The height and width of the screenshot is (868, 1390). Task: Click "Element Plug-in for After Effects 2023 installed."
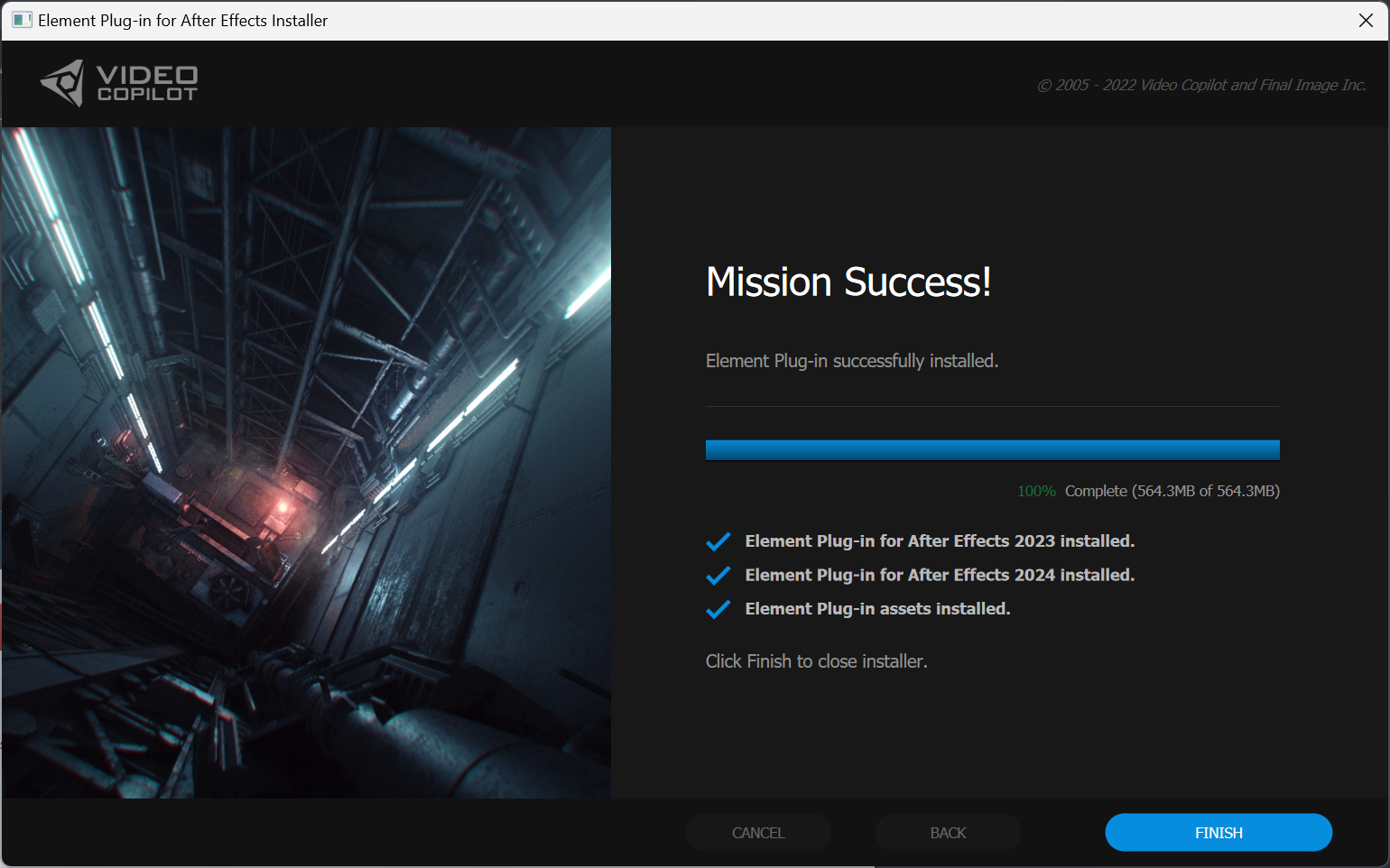tap(940, 541)
